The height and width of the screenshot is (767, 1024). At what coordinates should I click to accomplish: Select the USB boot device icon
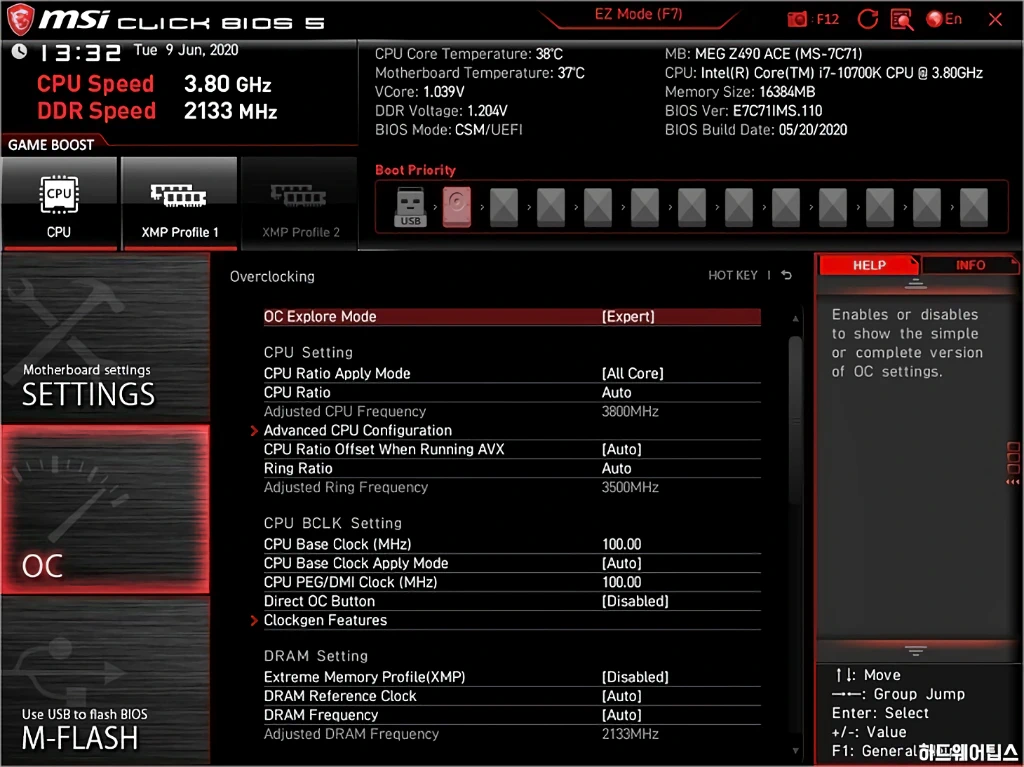coord(410,207)
